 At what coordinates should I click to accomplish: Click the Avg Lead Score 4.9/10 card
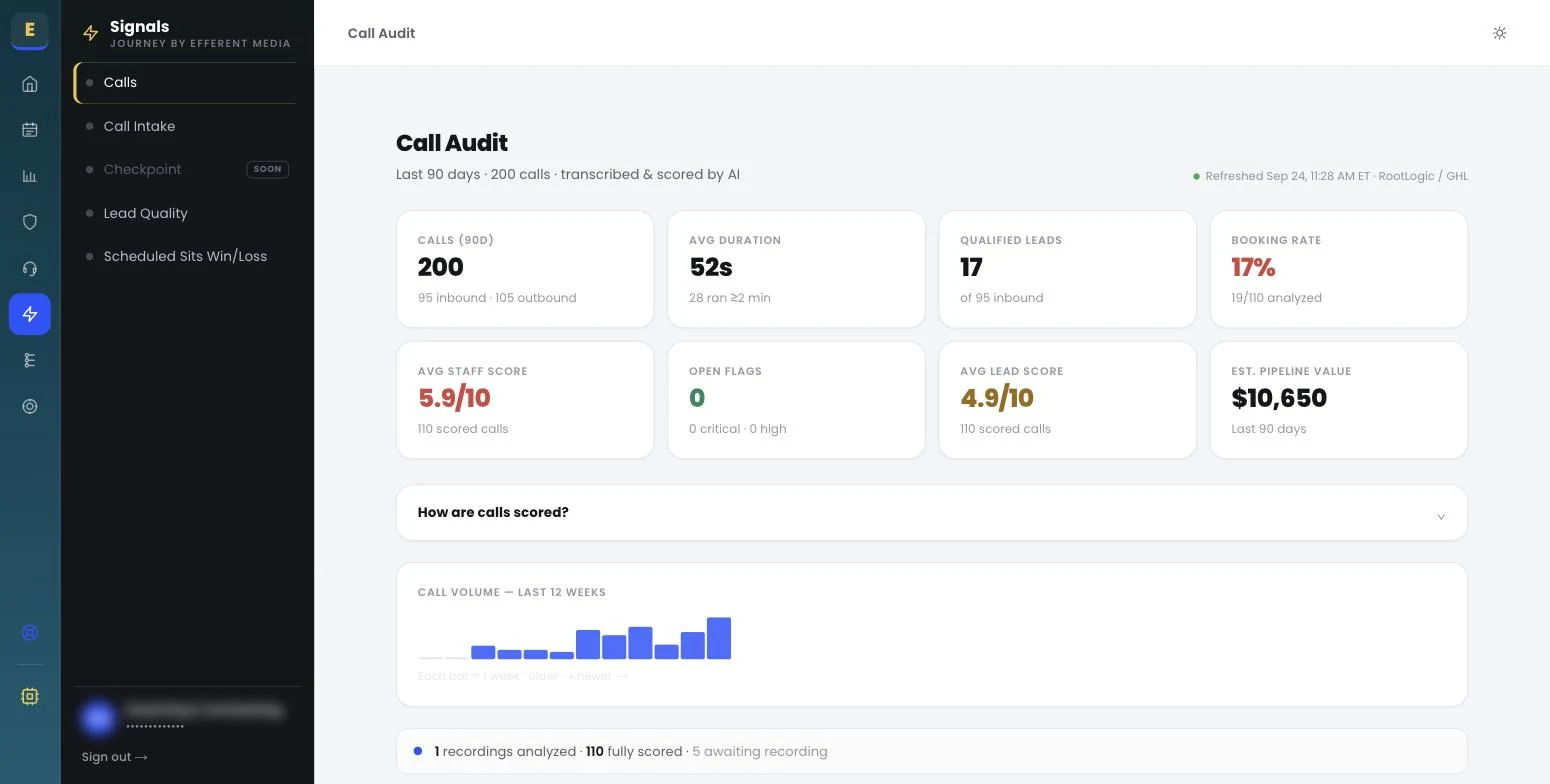pos(1067,400)
